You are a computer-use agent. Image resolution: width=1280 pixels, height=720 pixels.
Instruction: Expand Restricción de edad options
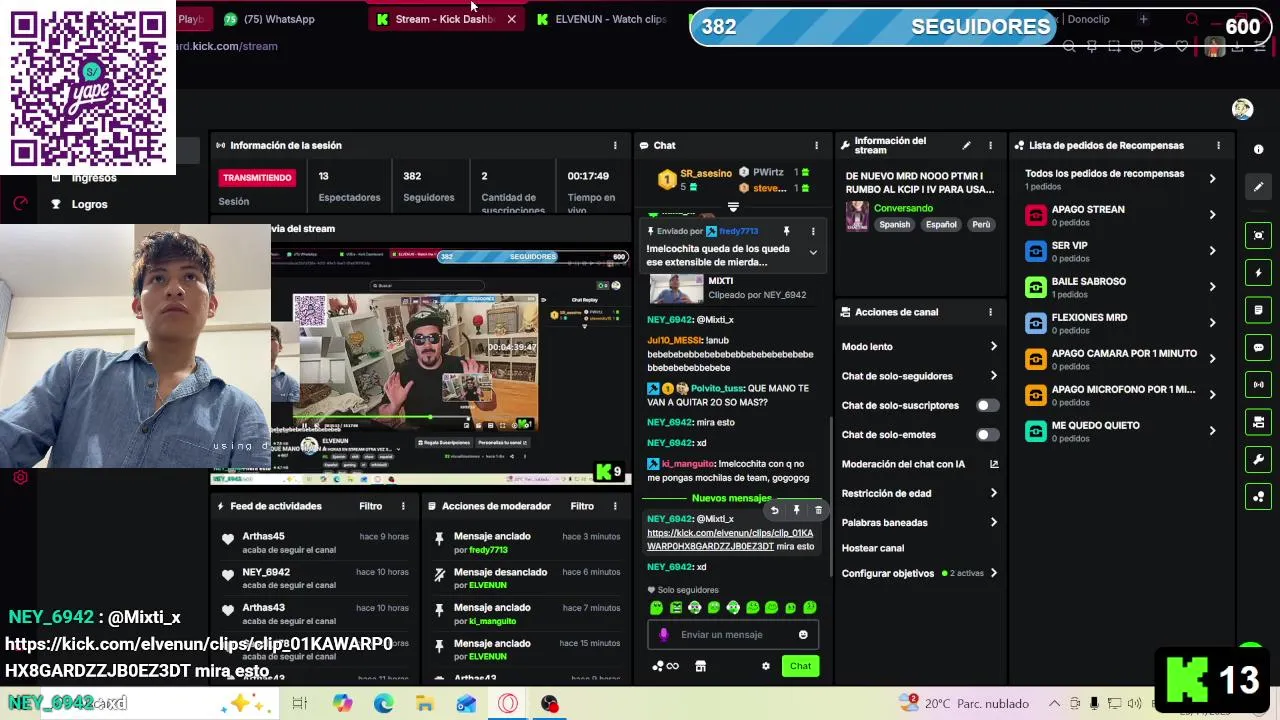[x=994, y=493]
